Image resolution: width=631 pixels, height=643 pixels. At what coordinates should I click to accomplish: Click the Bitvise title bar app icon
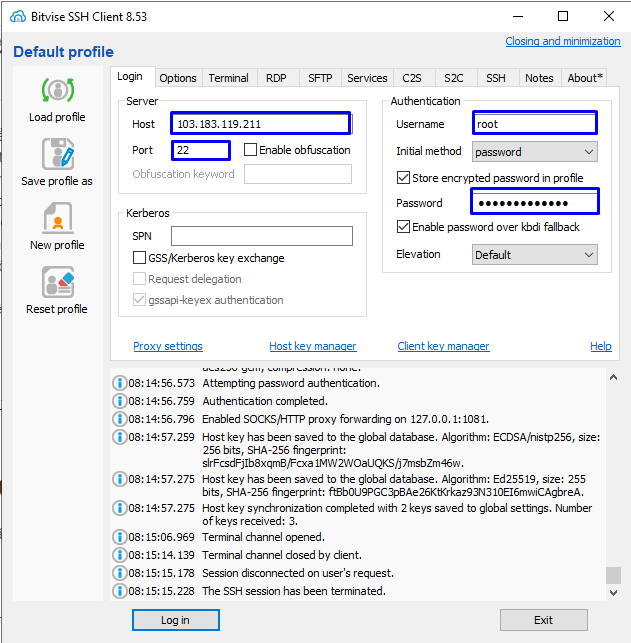(x=17, y=16)
